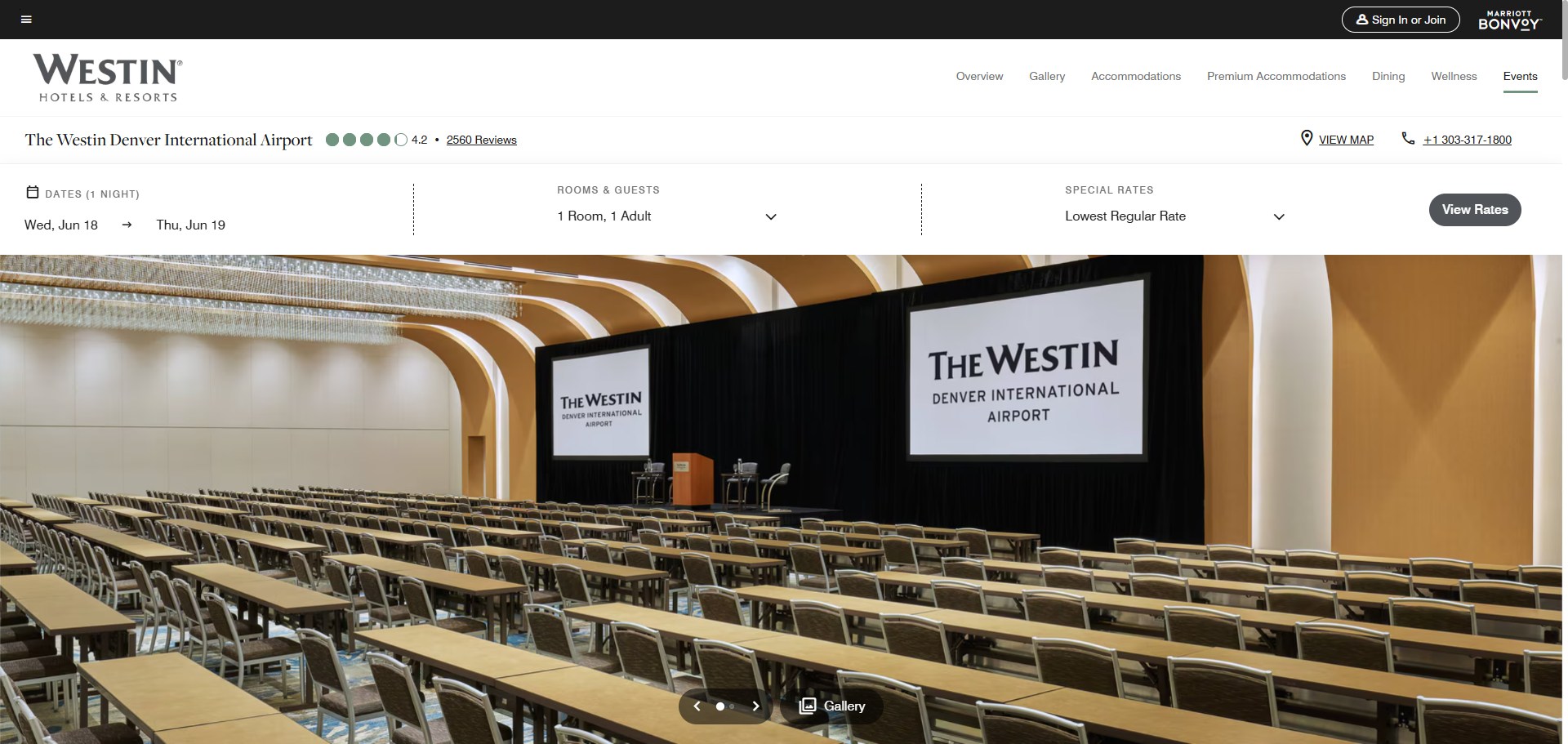This screenshot has width=1568, height=744.
Task: Switch to the Accommodations tab
Action: click(x=1136, y=76)
